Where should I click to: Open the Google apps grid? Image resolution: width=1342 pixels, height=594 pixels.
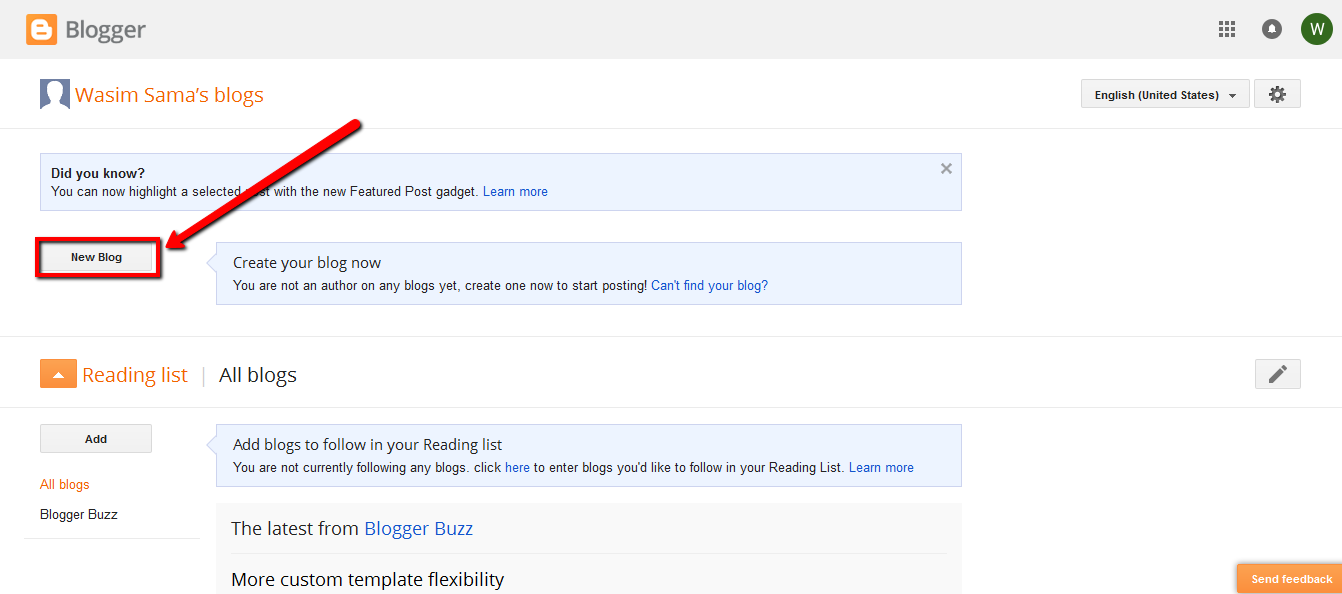[1227, 29]
